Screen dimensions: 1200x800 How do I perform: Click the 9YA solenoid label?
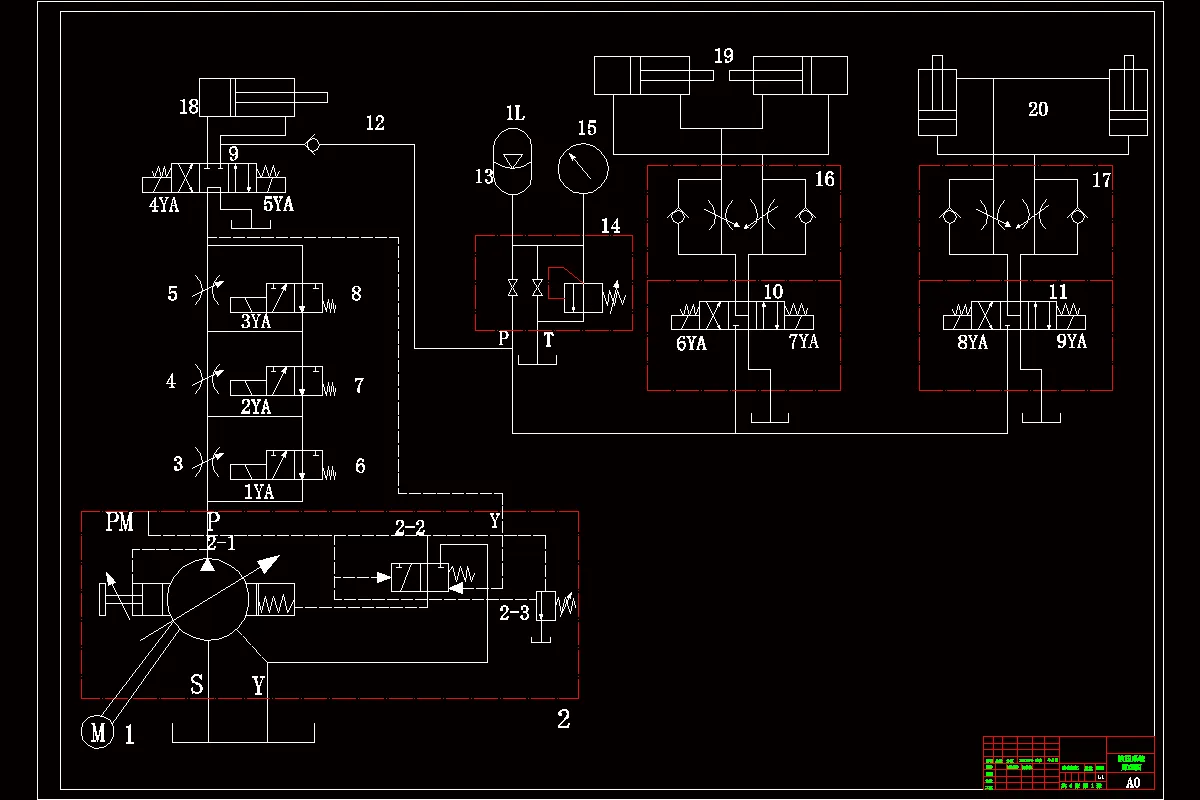click(1071, 342)
